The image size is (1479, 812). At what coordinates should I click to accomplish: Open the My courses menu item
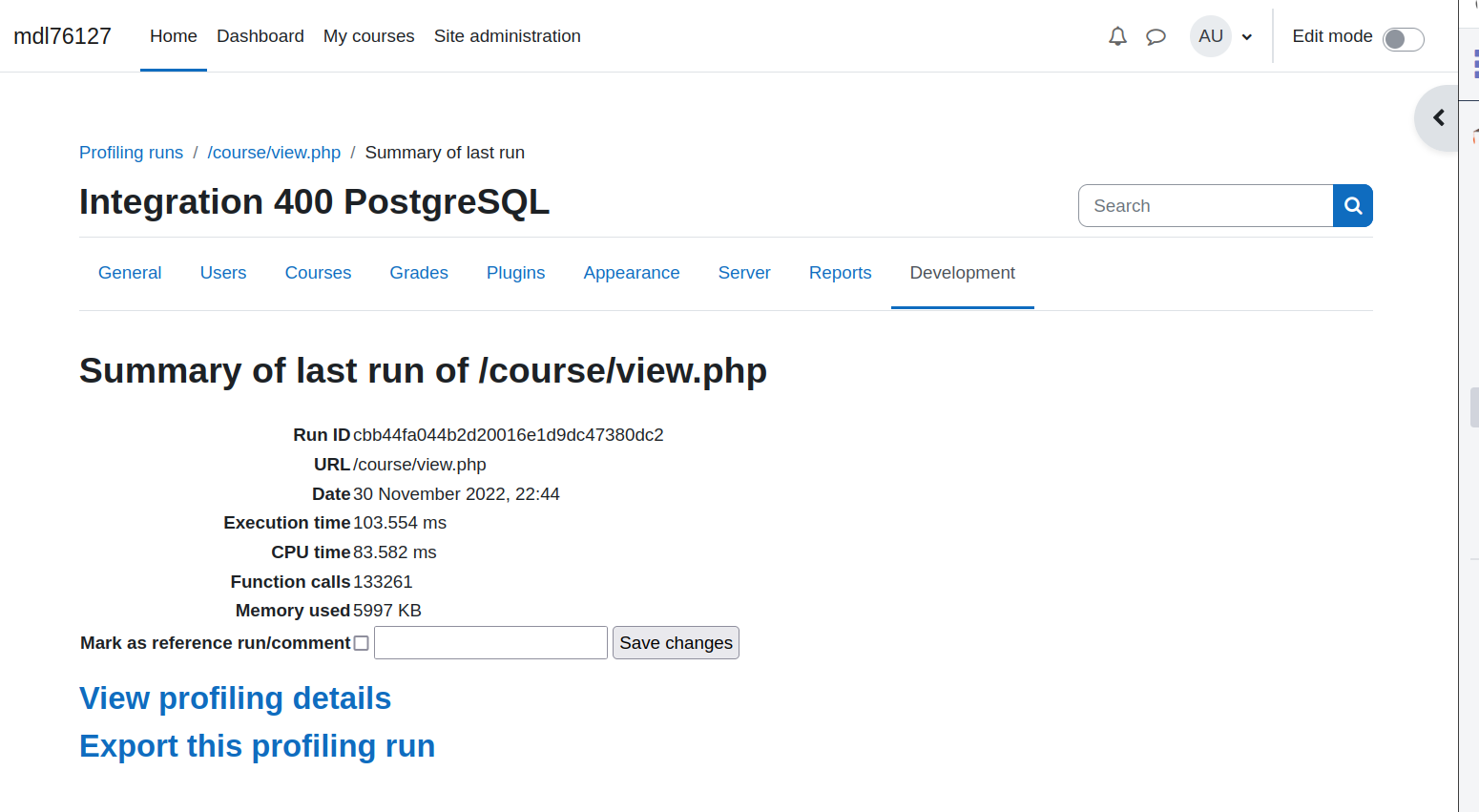click(369, 36)
